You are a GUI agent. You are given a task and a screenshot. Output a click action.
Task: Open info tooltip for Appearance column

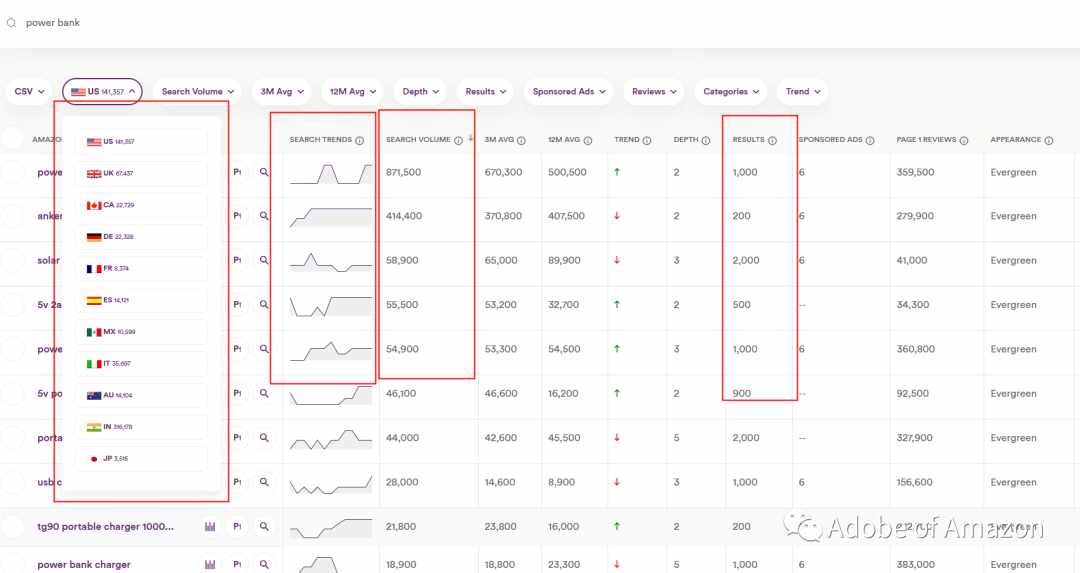point(1048,140)
